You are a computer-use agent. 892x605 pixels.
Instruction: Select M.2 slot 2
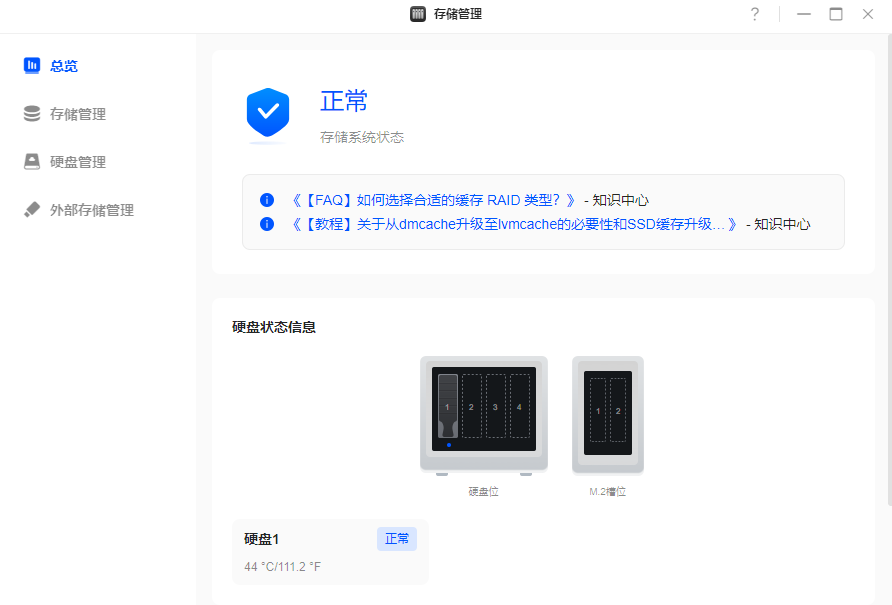coord(618,410)
